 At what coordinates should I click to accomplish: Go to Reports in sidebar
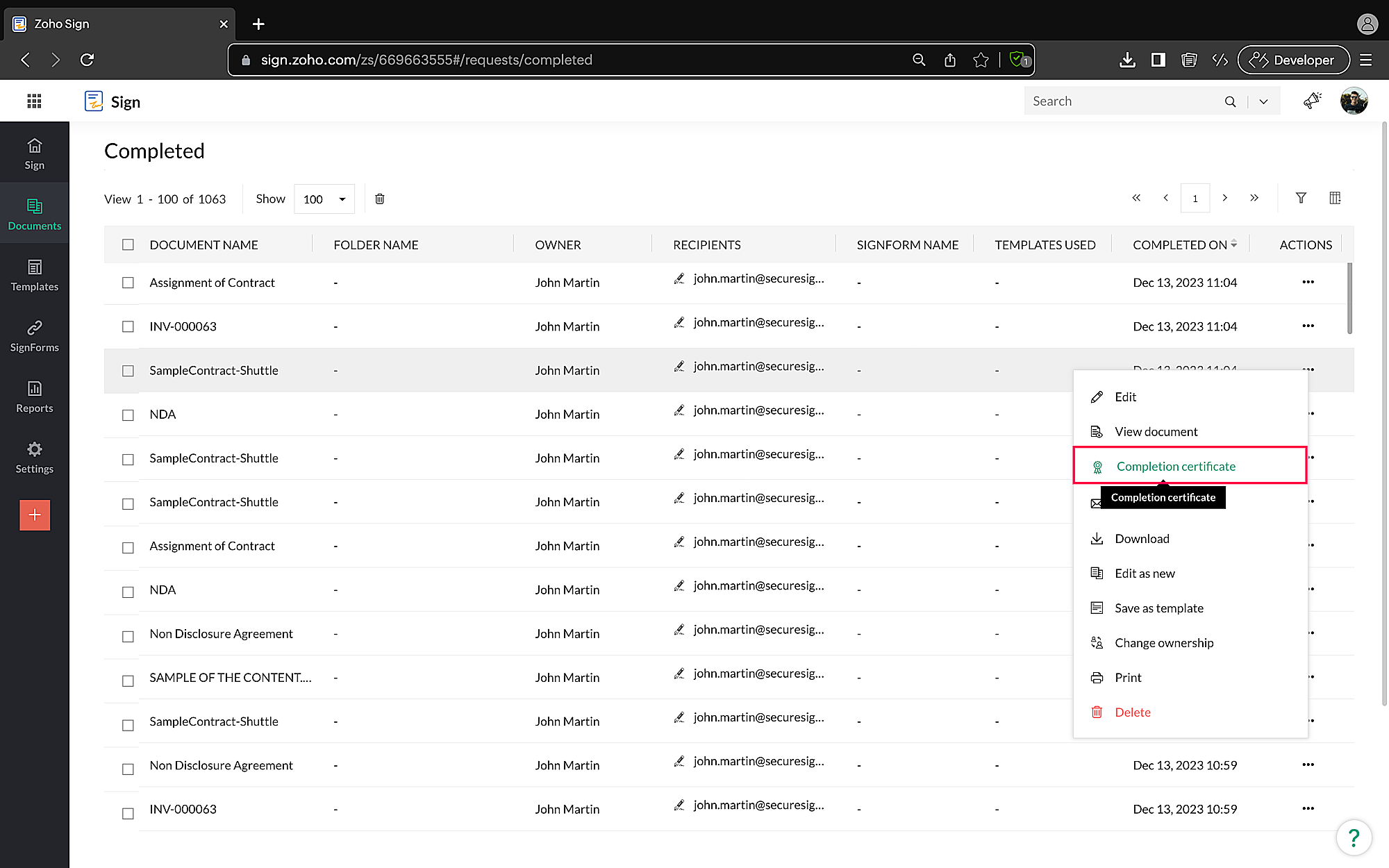pyautogui.click(x=34, y=397)
